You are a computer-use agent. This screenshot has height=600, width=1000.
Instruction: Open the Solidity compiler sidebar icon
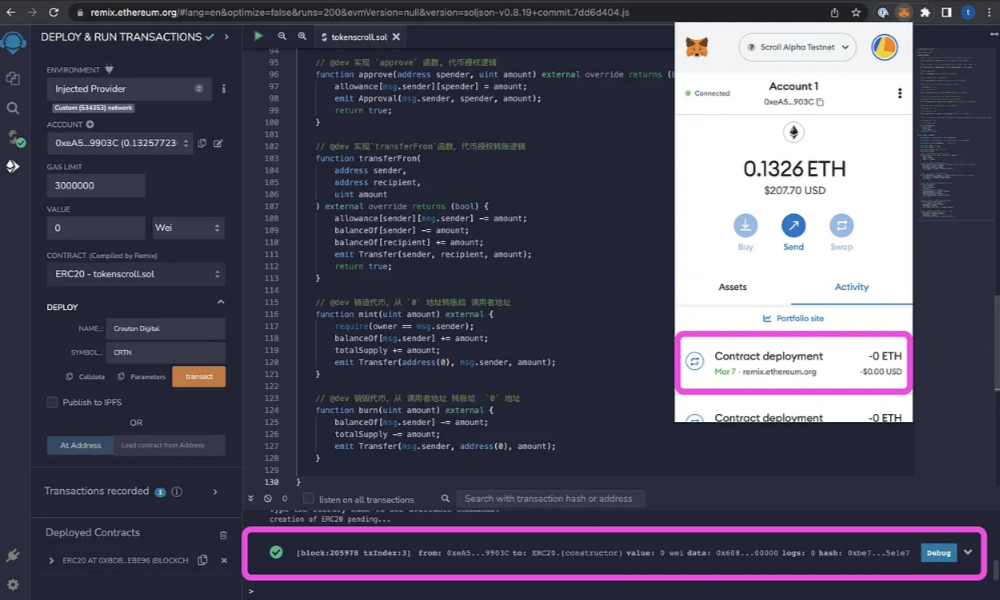click(14, 138)
